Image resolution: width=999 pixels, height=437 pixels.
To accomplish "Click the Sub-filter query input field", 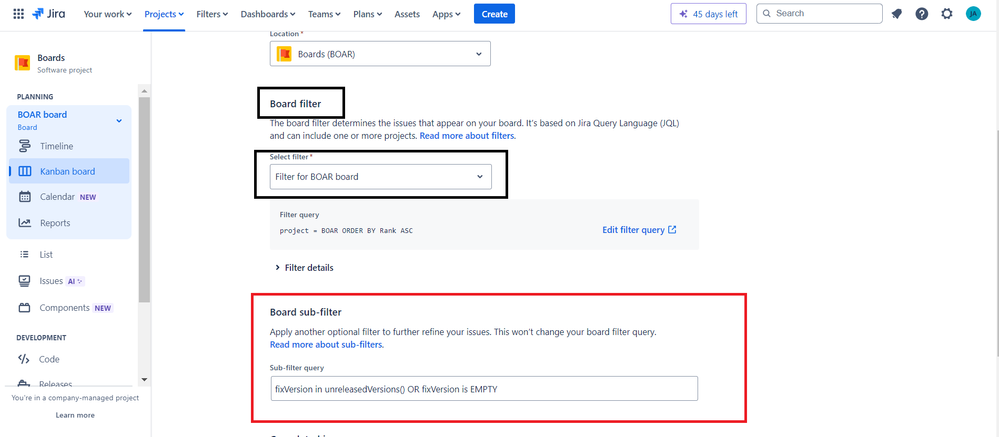I will tap(484, 389).
